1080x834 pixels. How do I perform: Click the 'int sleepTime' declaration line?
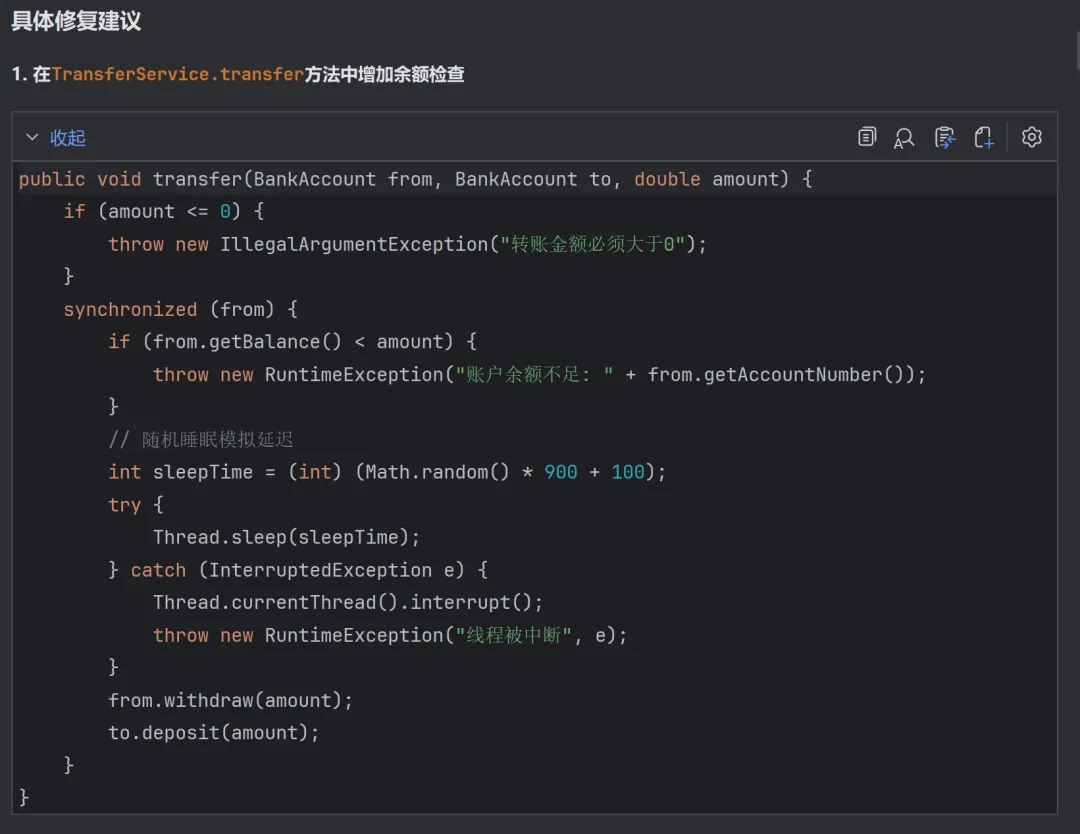pos(386,472)
